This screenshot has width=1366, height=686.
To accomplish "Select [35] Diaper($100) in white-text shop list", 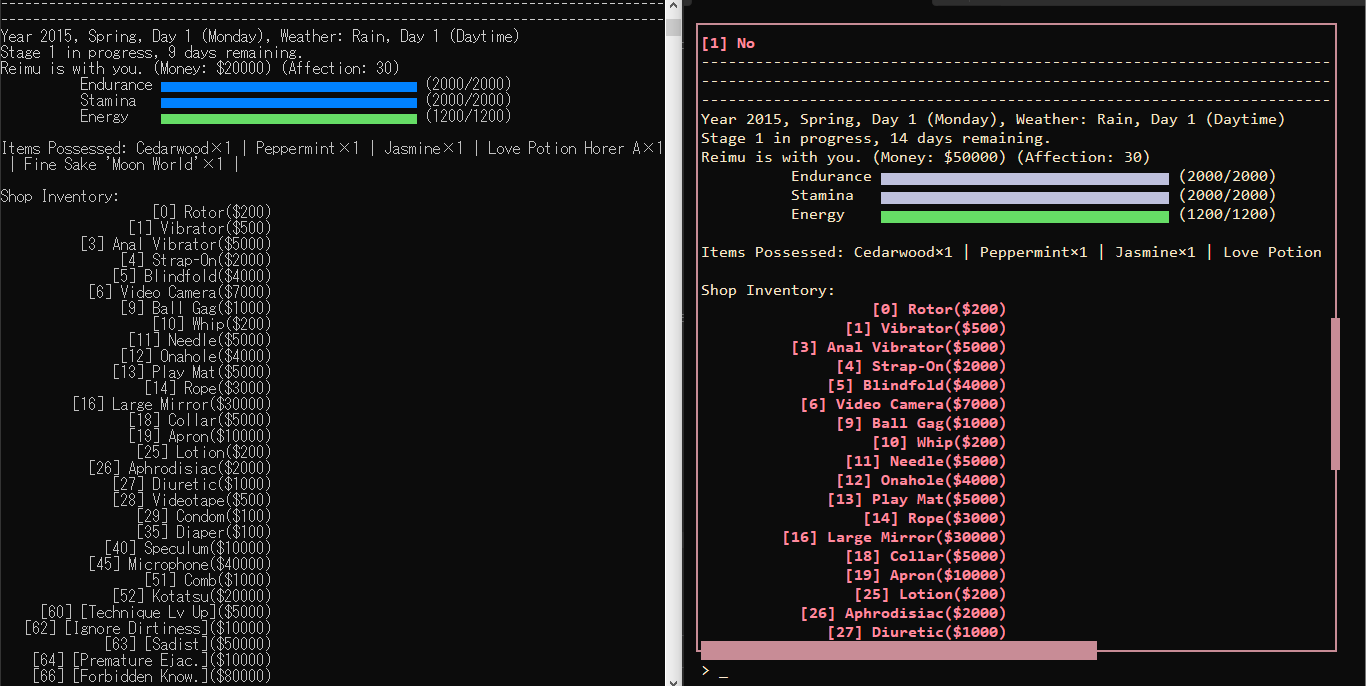I will (204, 532).
